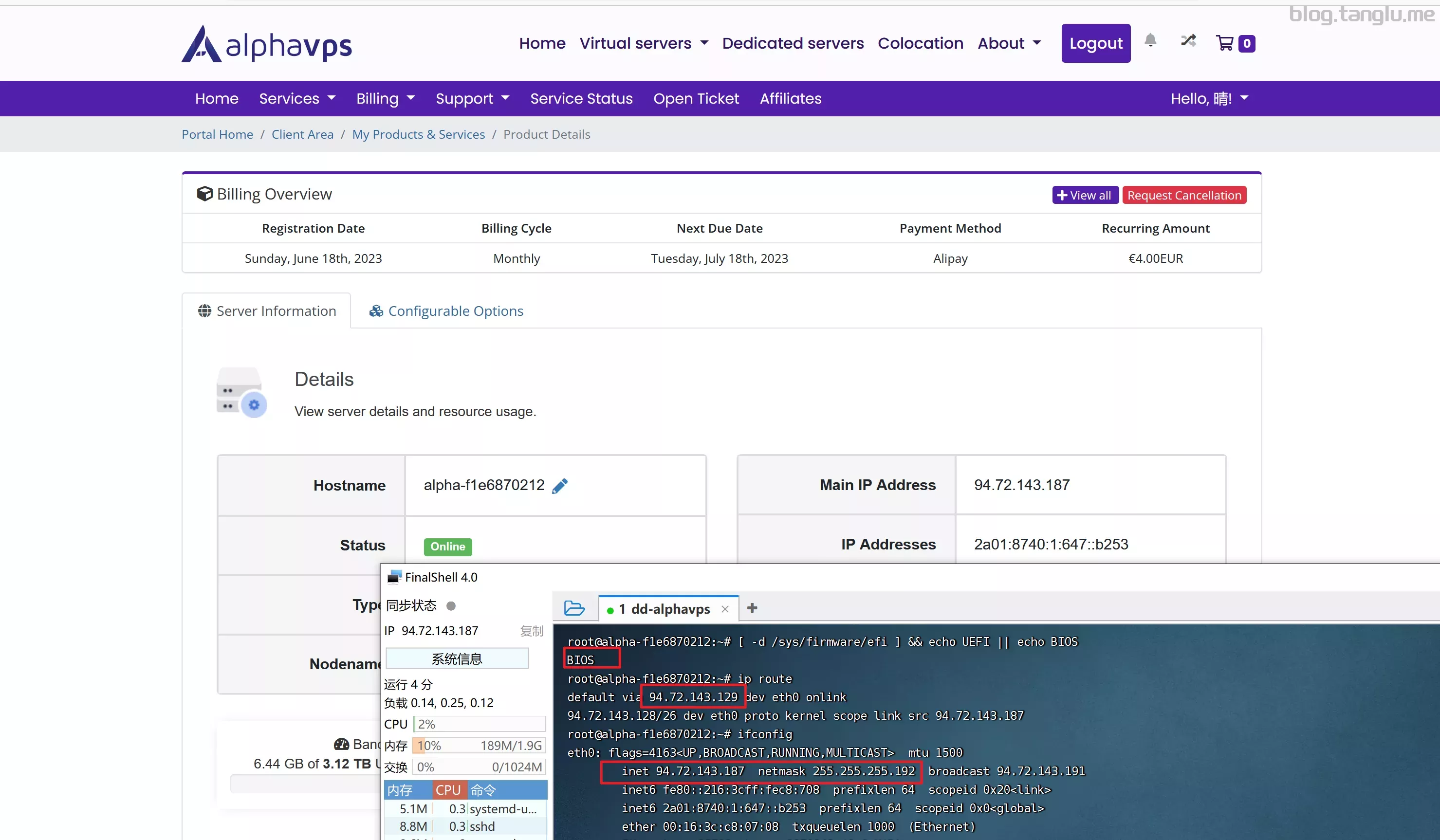Open the Hello user account dropdown
The image size is (1440, 840).
[x=1209, y=99]
